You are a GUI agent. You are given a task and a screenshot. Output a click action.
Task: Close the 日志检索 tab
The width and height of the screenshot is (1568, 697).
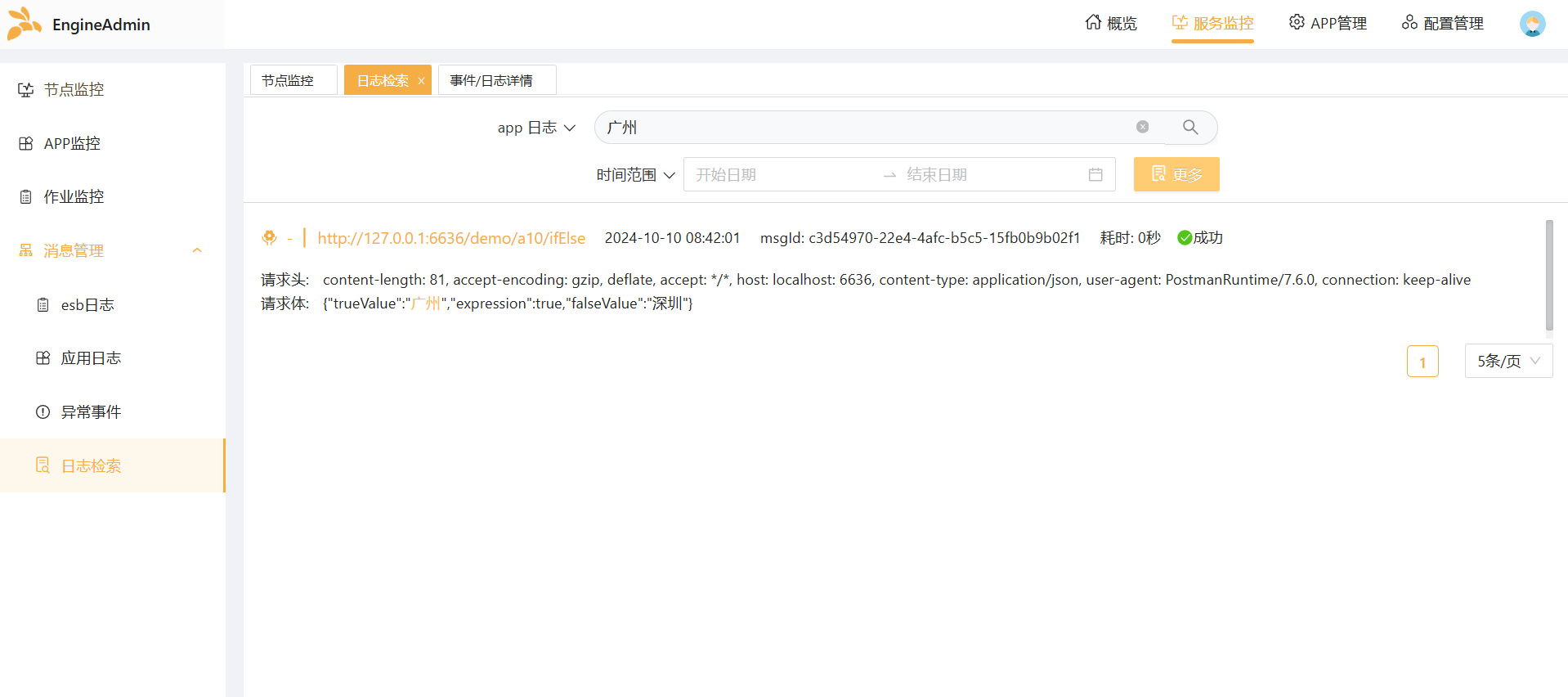click(421, 81)
